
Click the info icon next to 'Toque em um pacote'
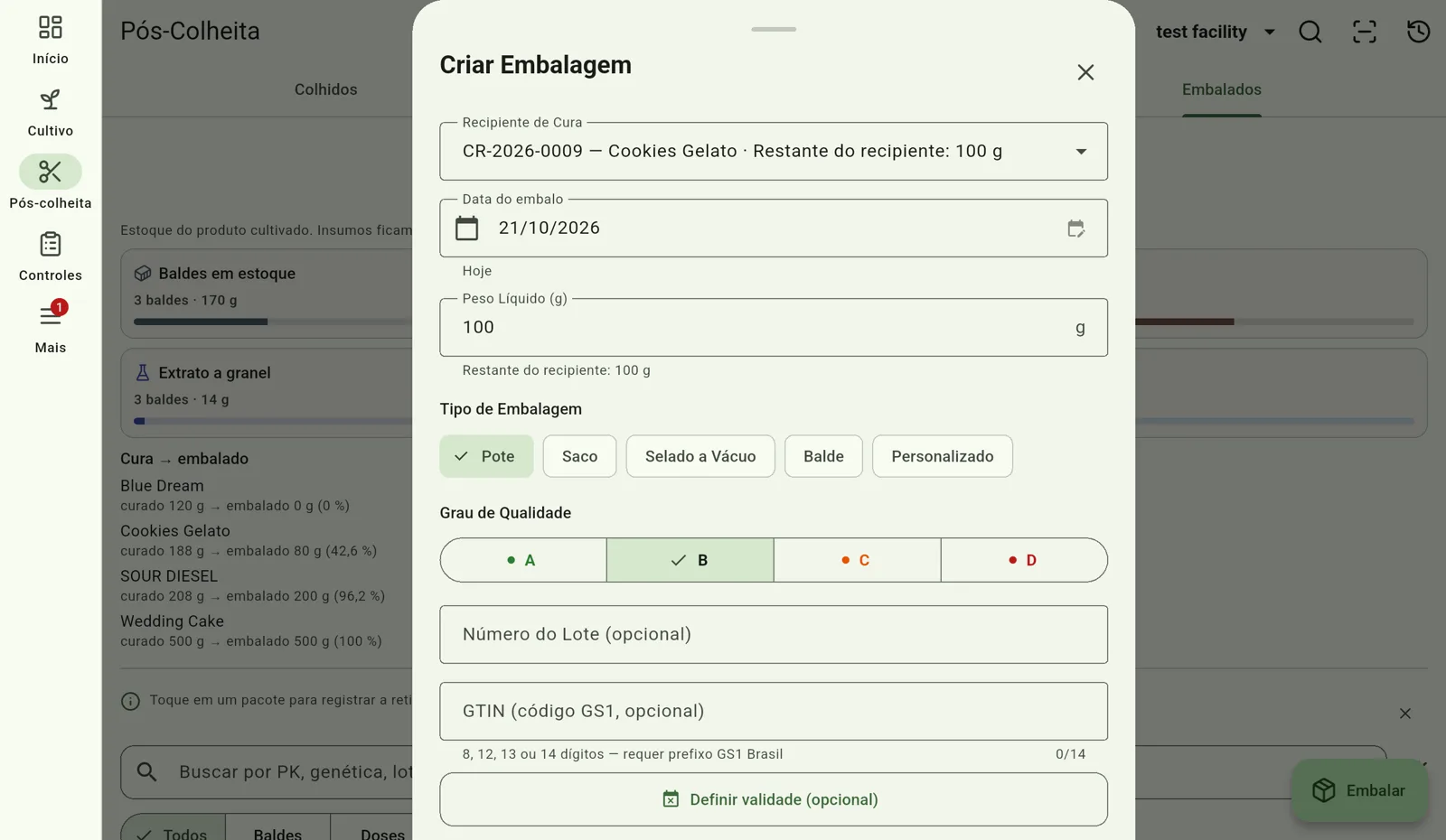click(x=130, y=701)
